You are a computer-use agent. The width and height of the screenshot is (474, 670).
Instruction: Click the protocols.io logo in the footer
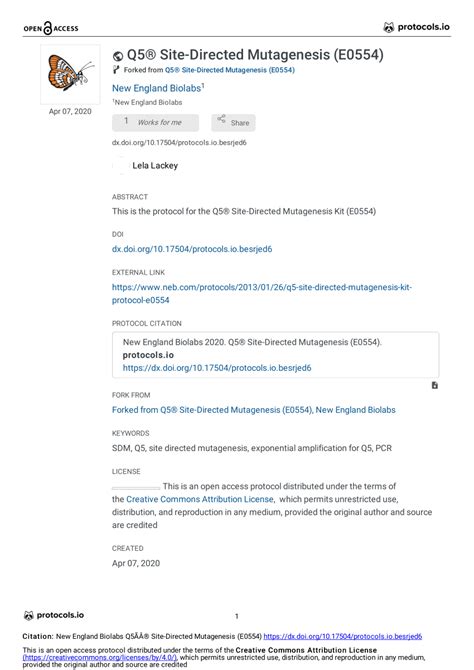coord(54,615)
